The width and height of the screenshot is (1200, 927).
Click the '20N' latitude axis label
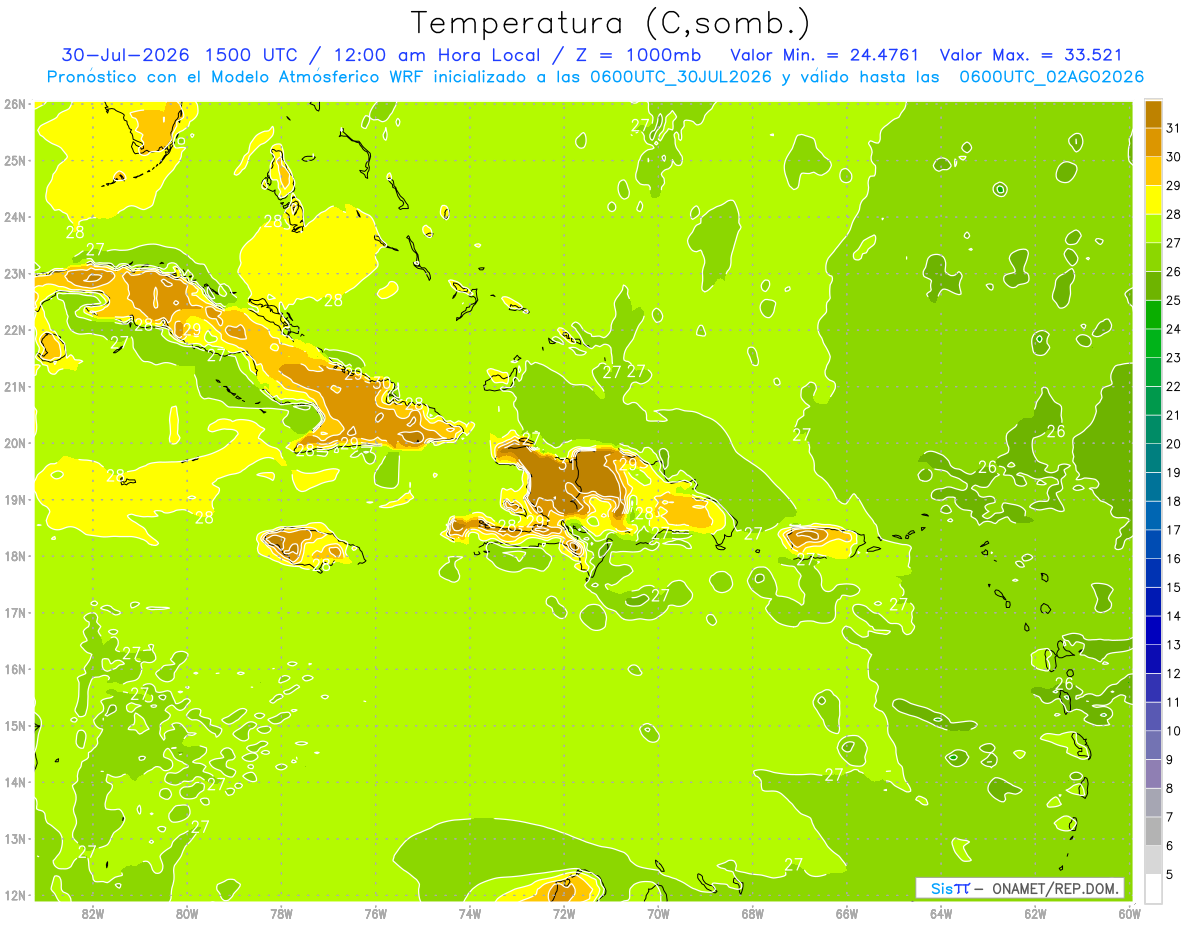coord(15,442)
